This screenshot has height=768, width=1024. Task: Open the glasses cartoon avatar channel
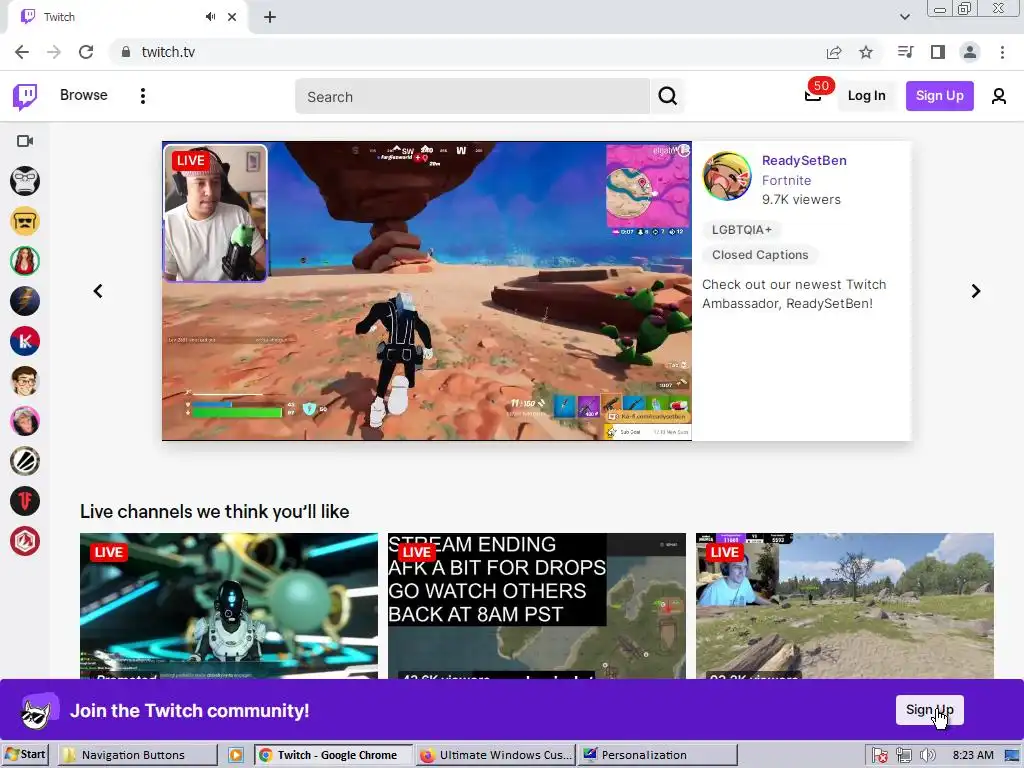tap(25, 381)
